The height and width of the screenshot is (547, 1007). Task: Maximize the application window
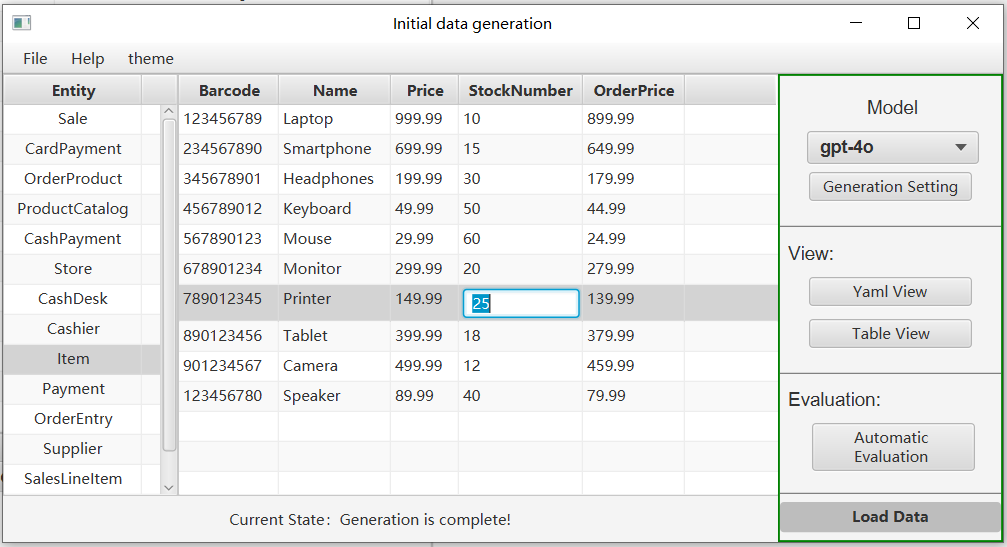click(913, 23)
